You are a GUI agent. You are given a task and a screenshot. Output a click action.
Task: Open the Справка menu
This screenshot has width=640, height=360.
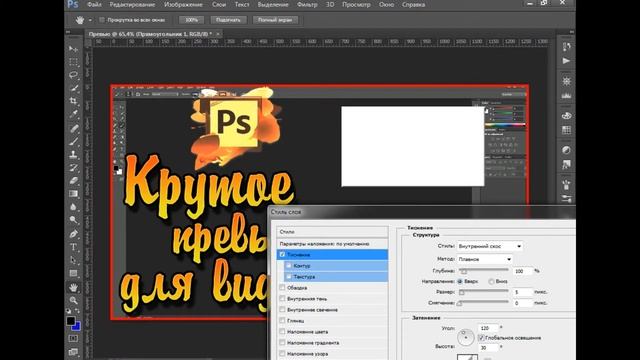413,4
